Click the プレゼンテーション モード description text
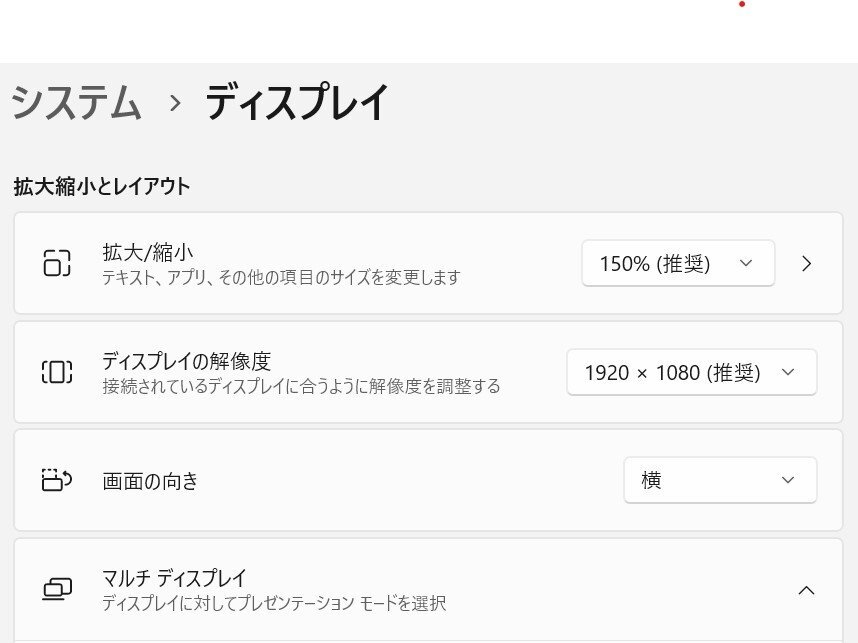Image resolution: width=858 pixels, height=643 pixels. point(274,603)
